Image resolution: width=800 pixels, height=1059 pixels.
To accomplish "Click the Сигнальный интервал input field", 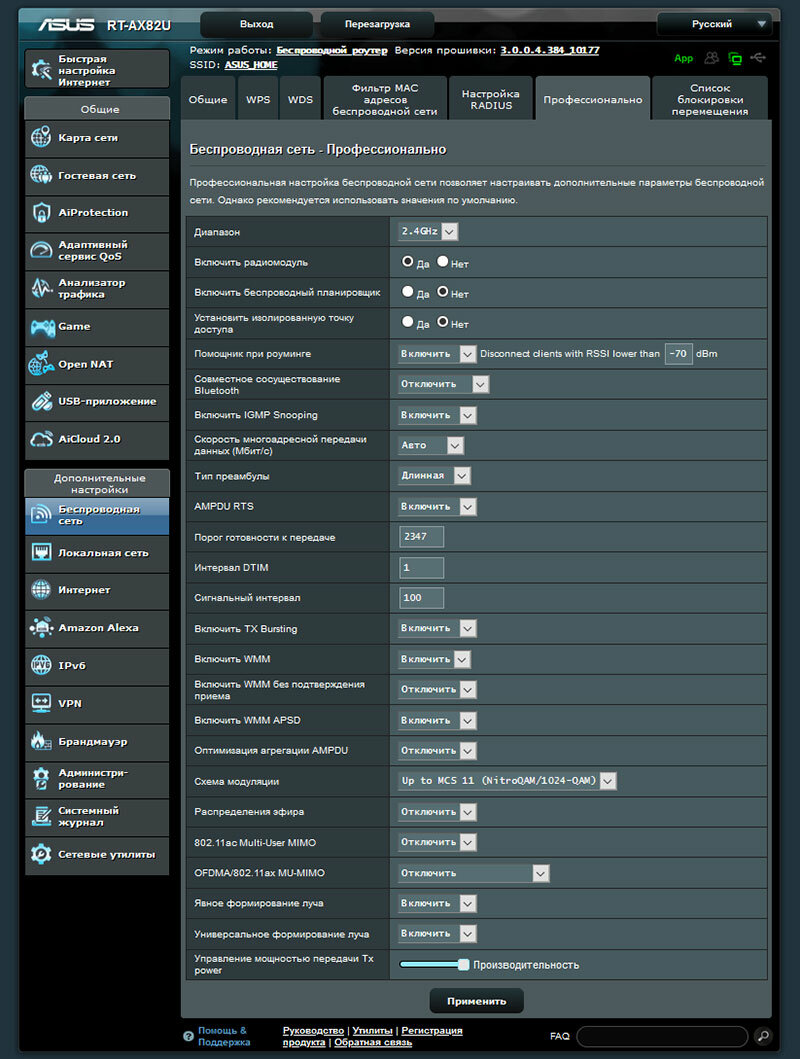I will click(x=421, y=598).
